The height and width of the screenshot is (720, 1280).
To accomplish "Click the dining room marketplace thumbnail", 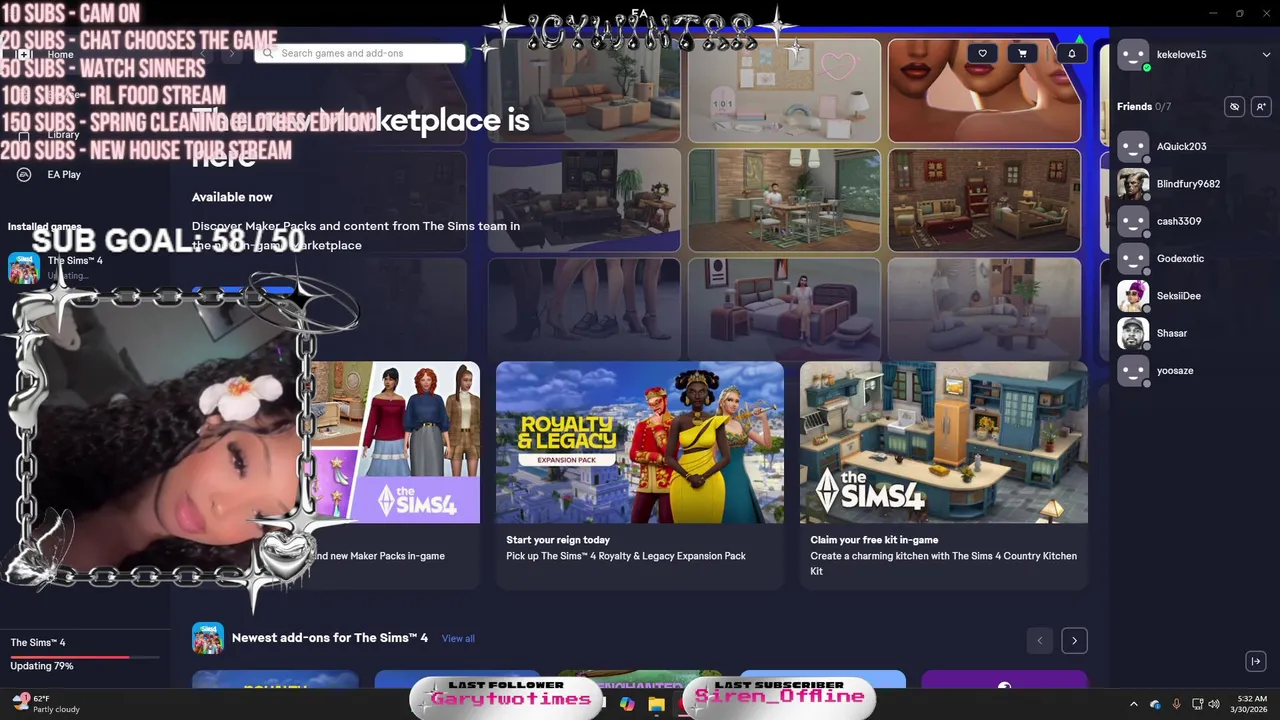I will (x=784, y=200).
